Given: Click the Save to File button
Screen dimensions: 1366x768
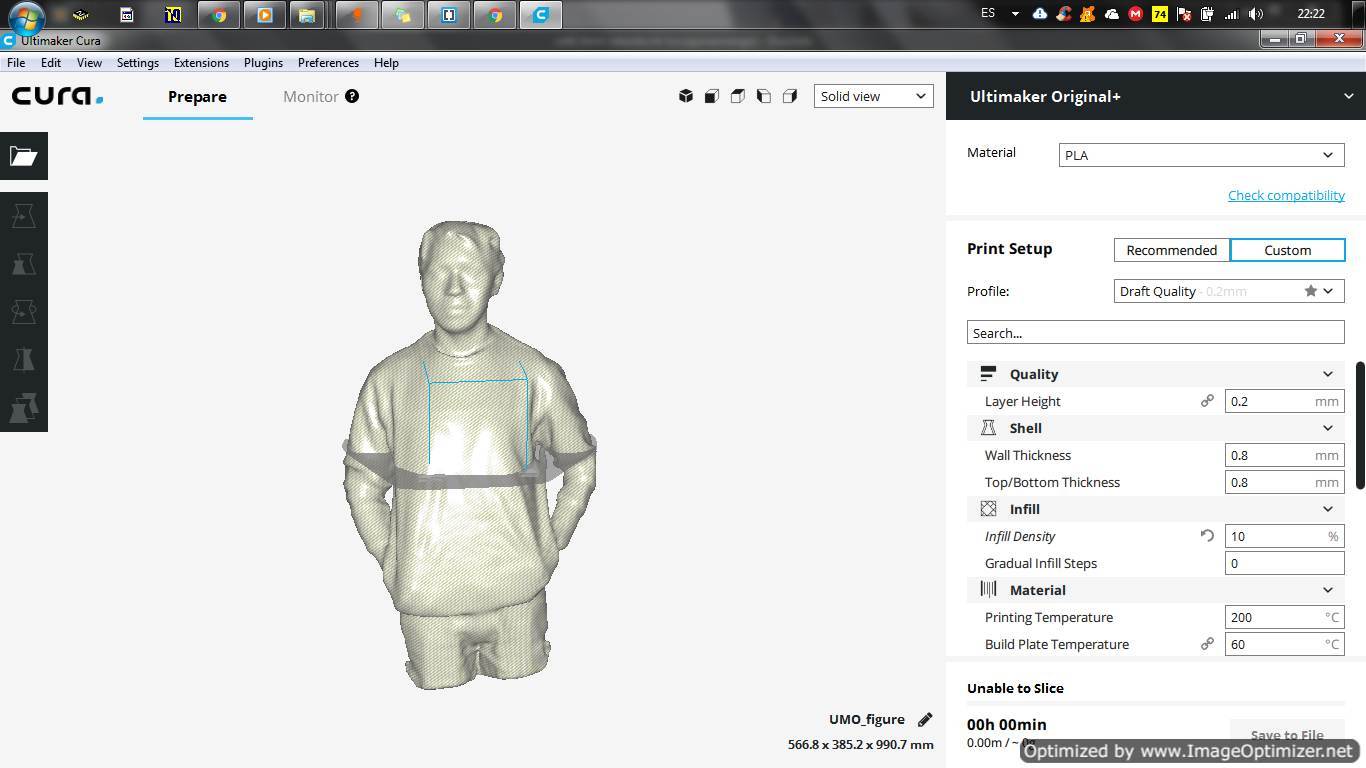Looking at the screenshot, I should (x=1287, y=735).
